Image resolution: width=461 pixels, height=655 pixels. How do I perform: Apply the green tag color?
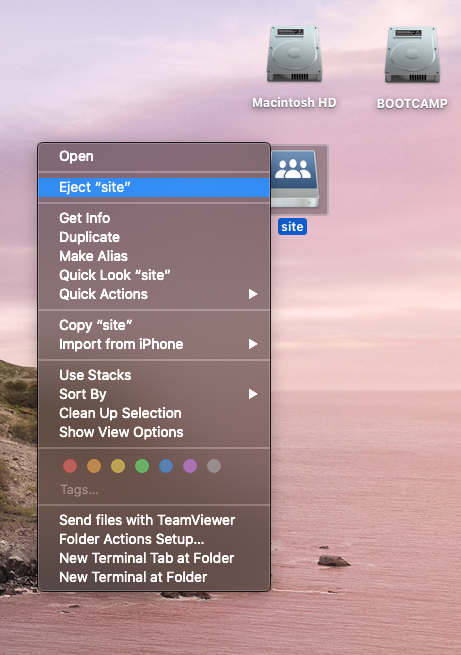pos(142,466)
